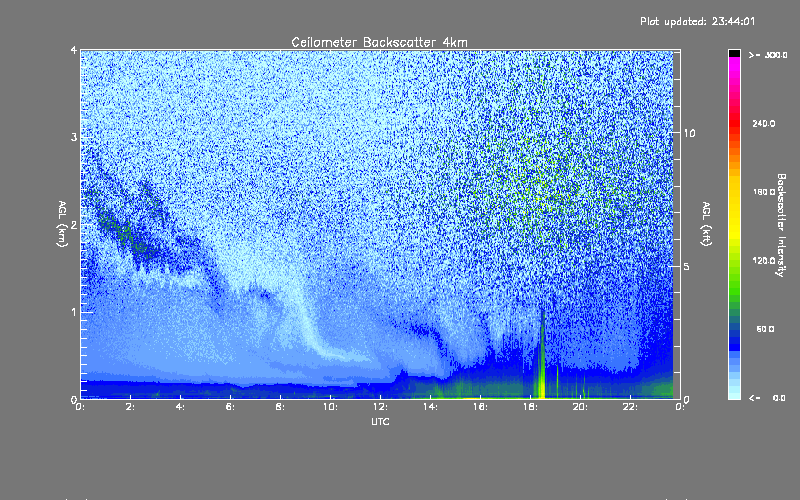800x500 pixels.
Task: Click the '20:' tick label on UTC axis
Action: (580, 407)
